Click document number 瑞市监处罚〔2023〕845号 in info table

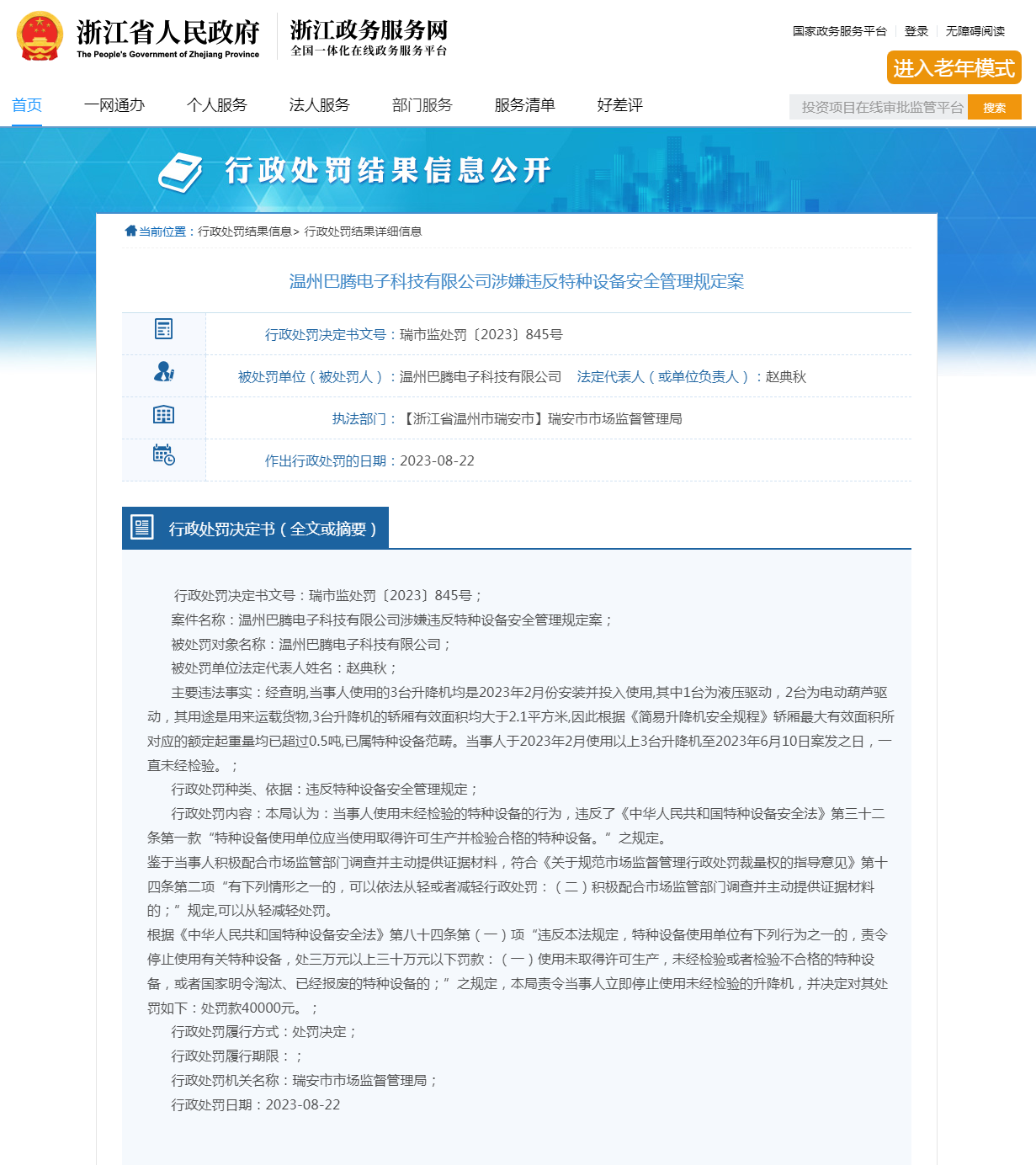481,334
